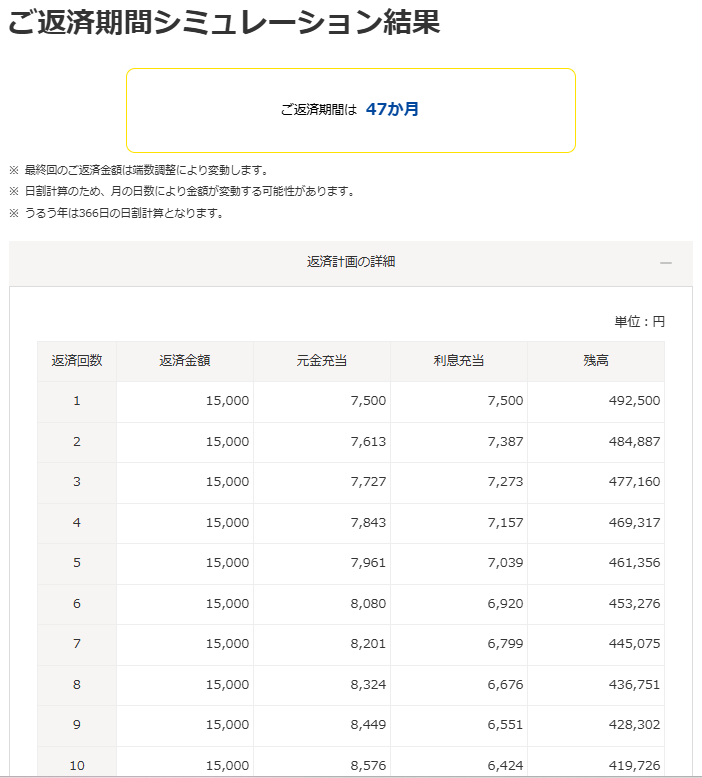This screenshot has height=778, width=702.
Task: Click the ご返済期間は label in result box
Action: point(319,110)
